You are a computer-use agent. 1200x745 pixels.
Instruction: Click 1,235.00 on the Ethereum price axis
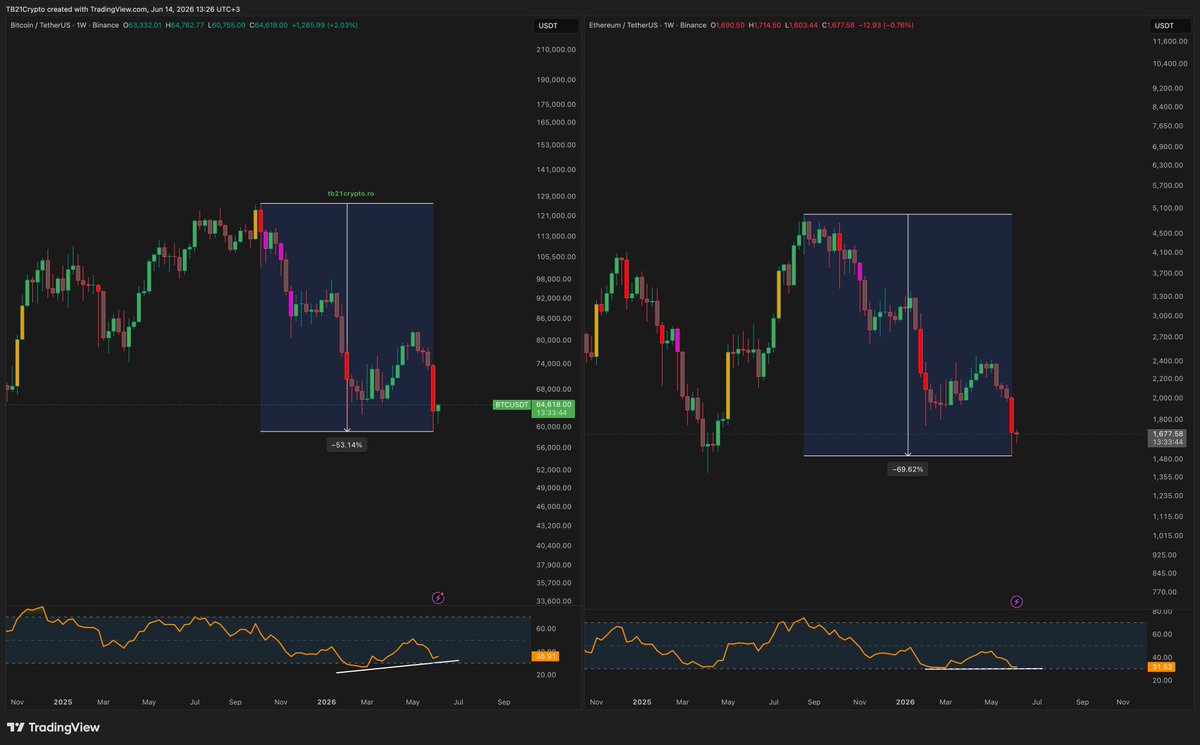pyautogui.click(x=1167, y=495)
